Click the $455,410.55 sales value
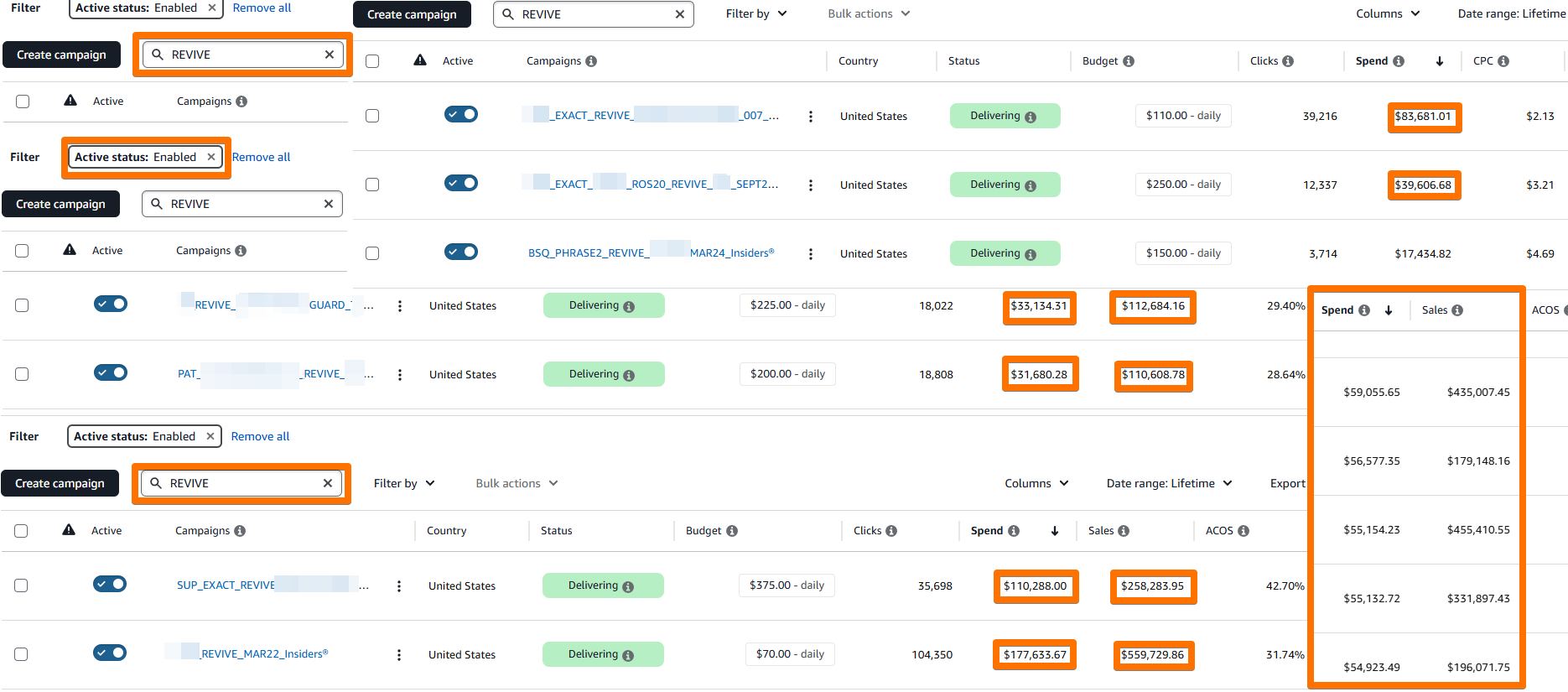The width and height of the screenshot is (1568, 692). click(x=1478, y=530)
